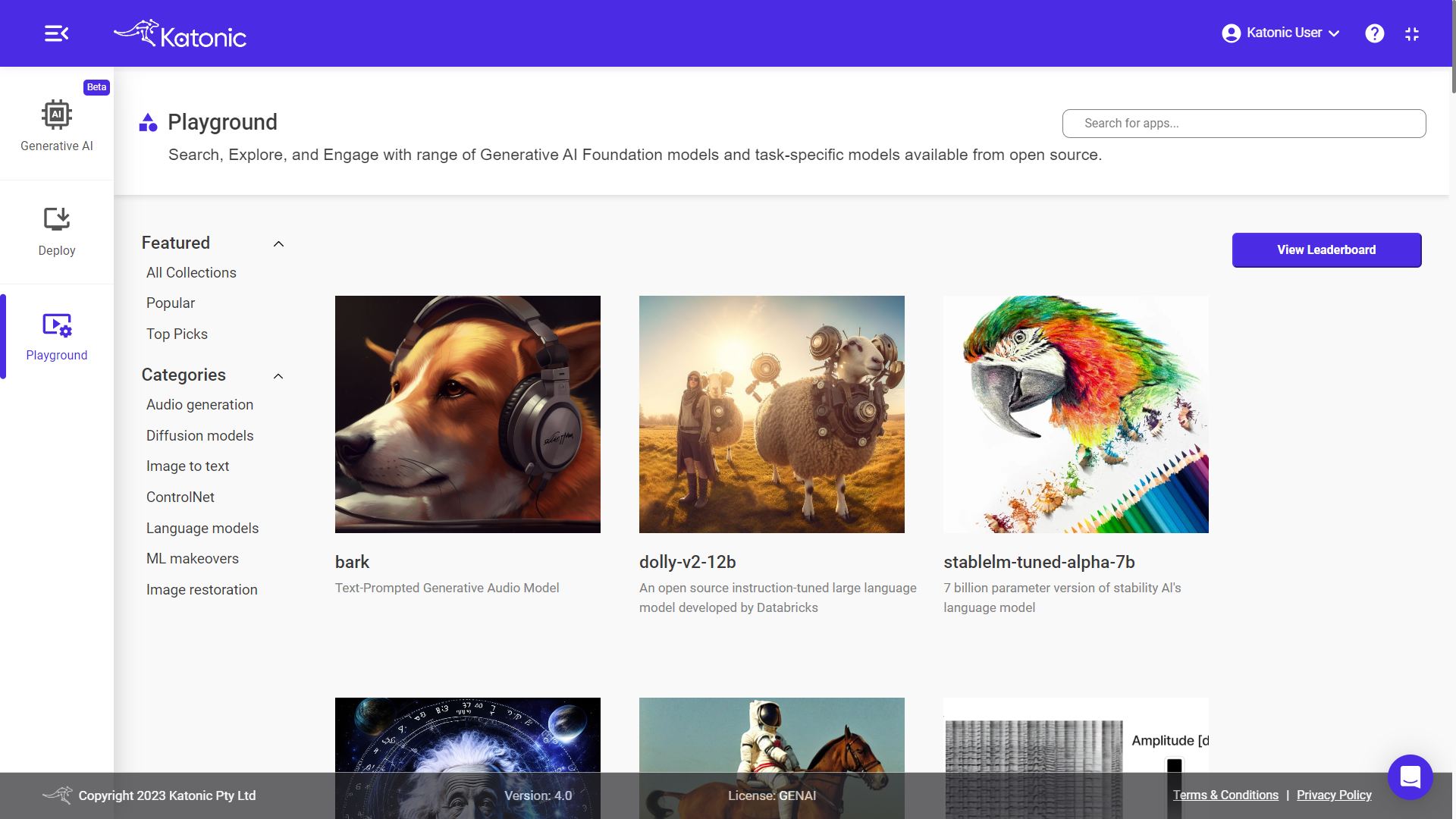This screenshot has width=1456, height=819.
Task: Collapse the Categories section chevron
Action: (x=278, y=376)
